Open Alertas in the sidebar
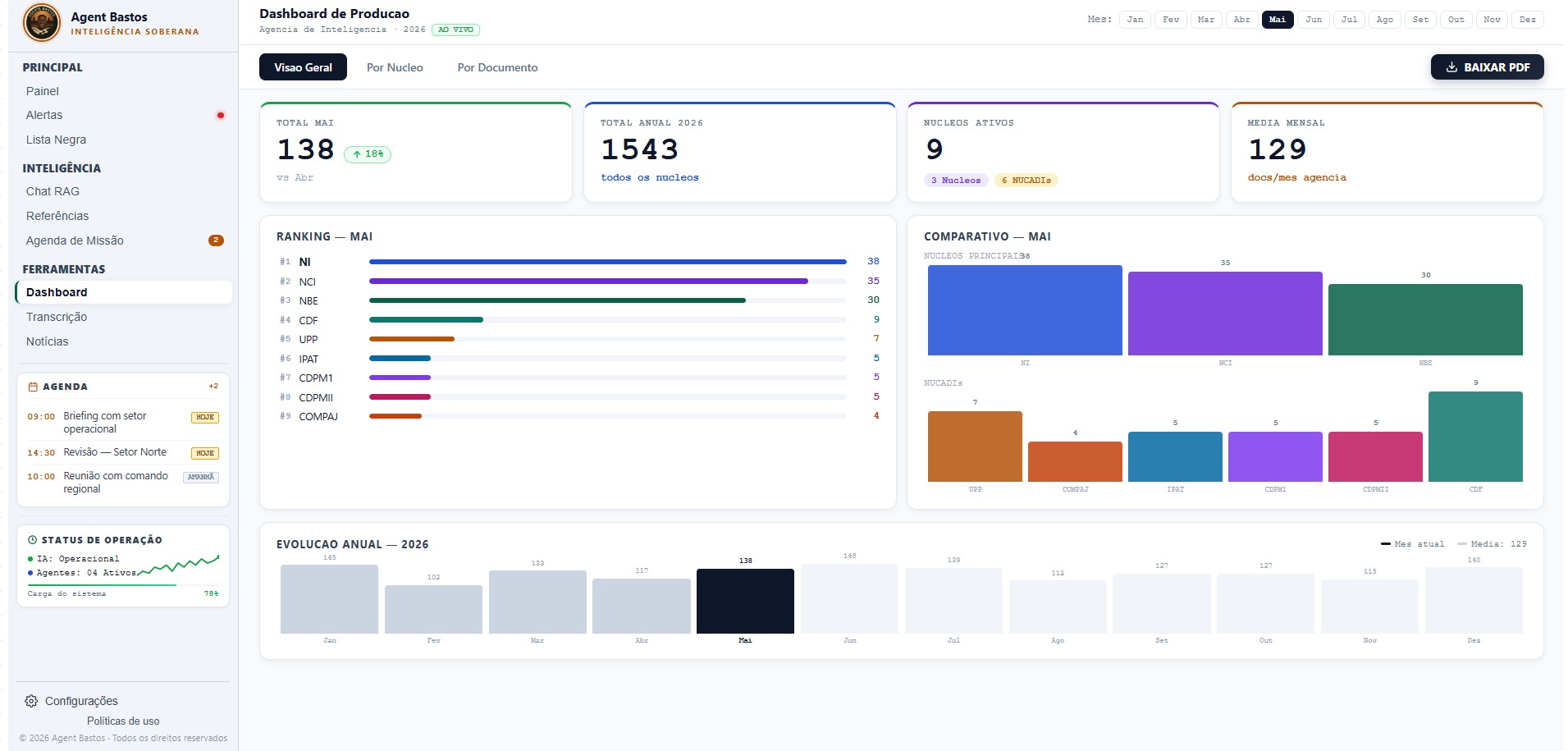Image resolution: width=1568 pixels, height=751 pixels. pos(123,116)
